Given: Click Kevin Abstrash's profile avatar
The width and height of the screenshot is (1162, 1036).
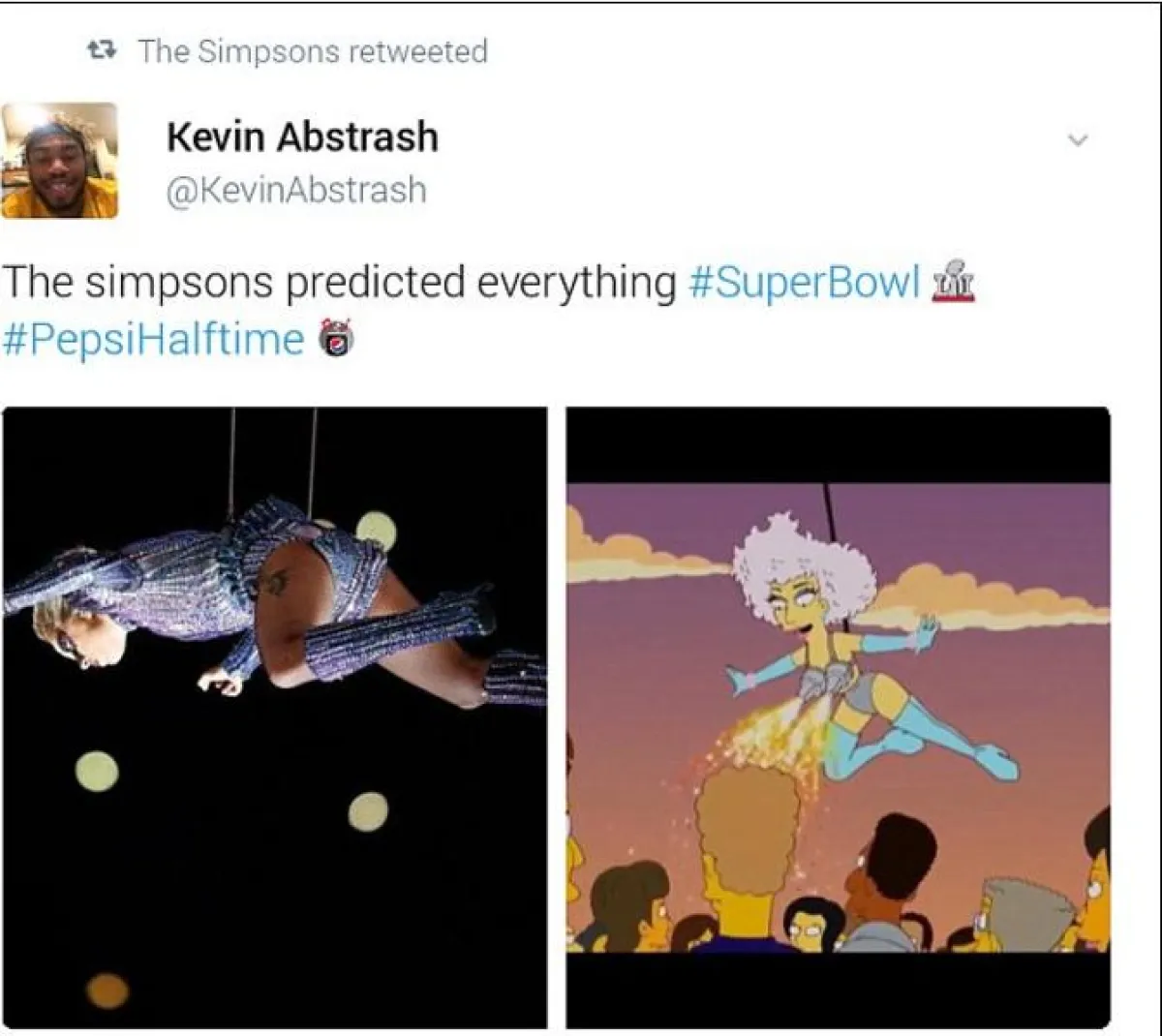Looking at the screenshot, I should point(59,160).
